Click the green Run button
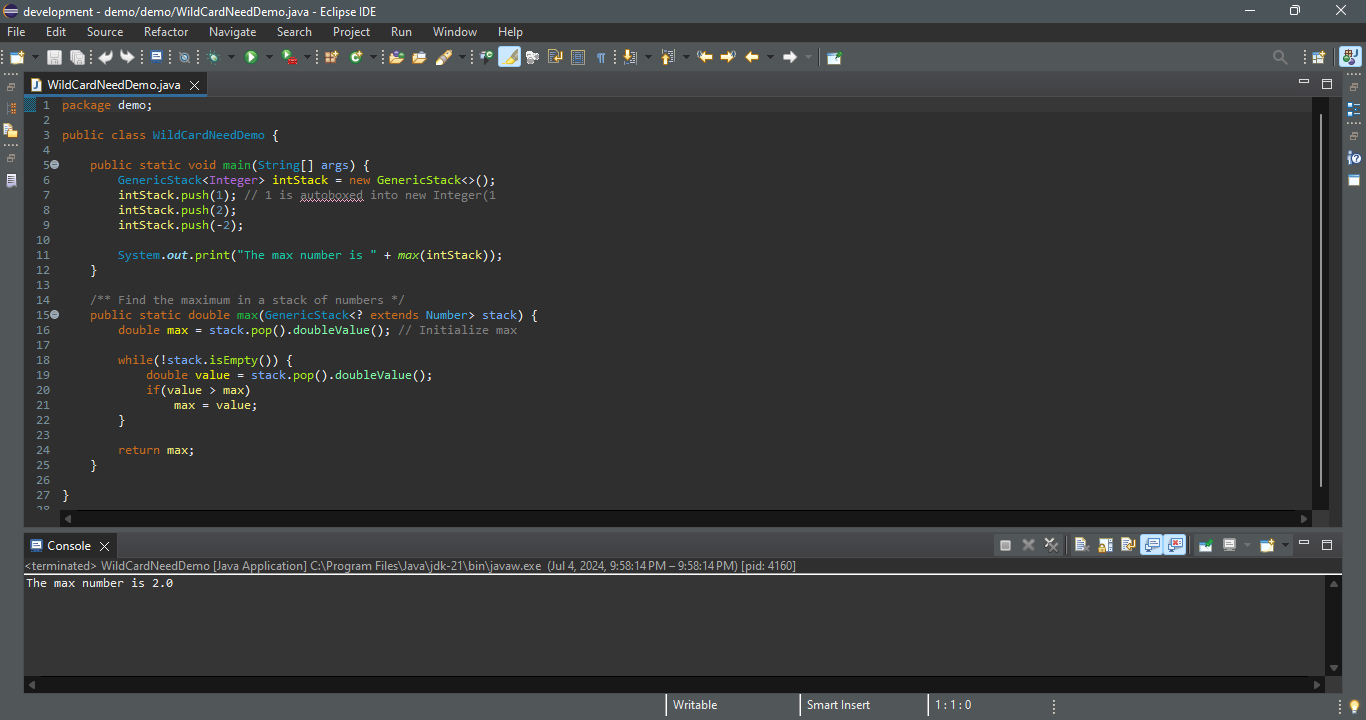This screenshot has width=1366, height=720. (x=251, y=57)
